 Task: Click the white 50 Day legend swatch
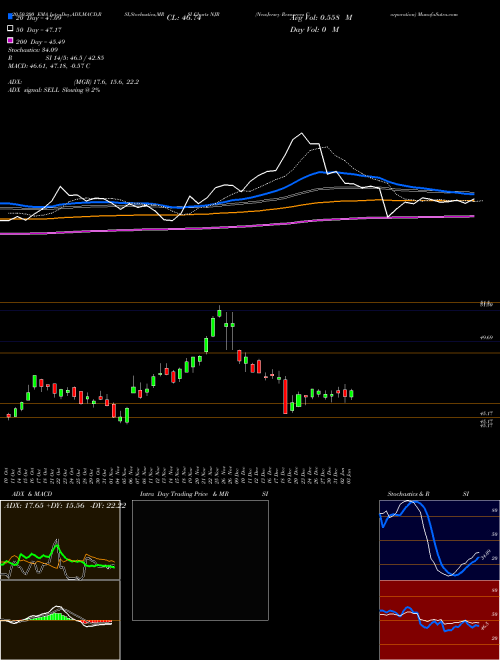pos(10,29)
